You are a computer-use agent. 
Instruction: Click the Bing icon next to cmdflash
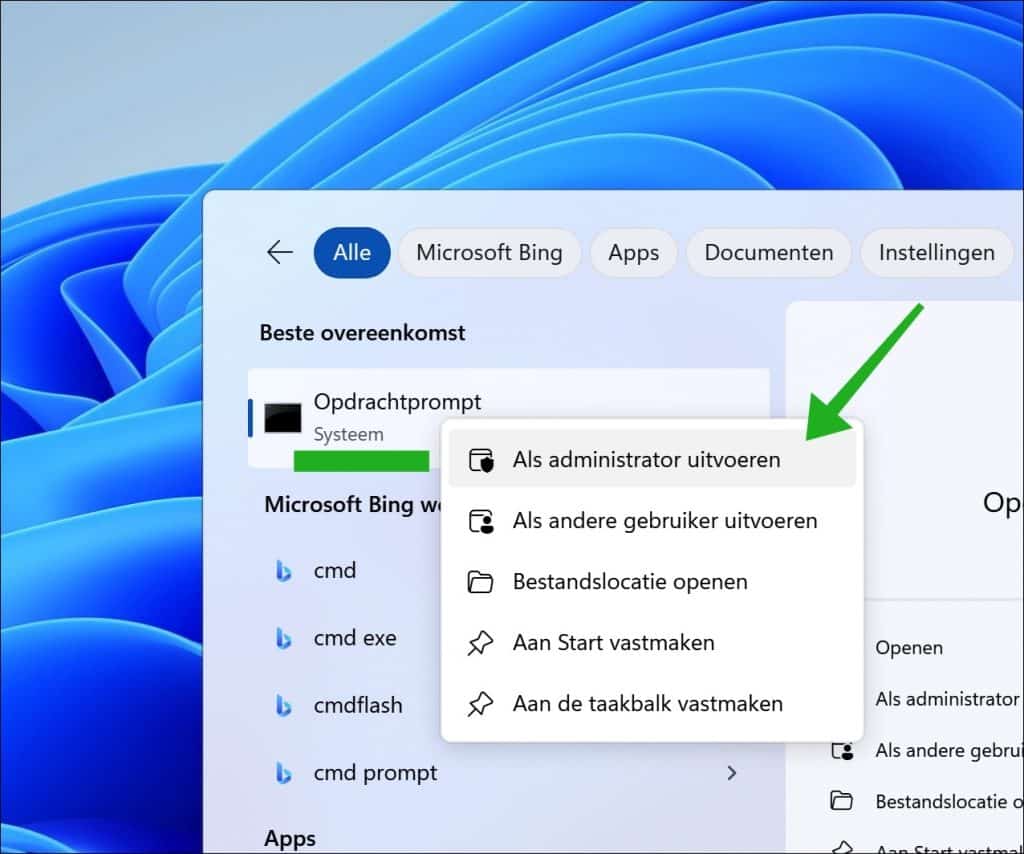283,706
